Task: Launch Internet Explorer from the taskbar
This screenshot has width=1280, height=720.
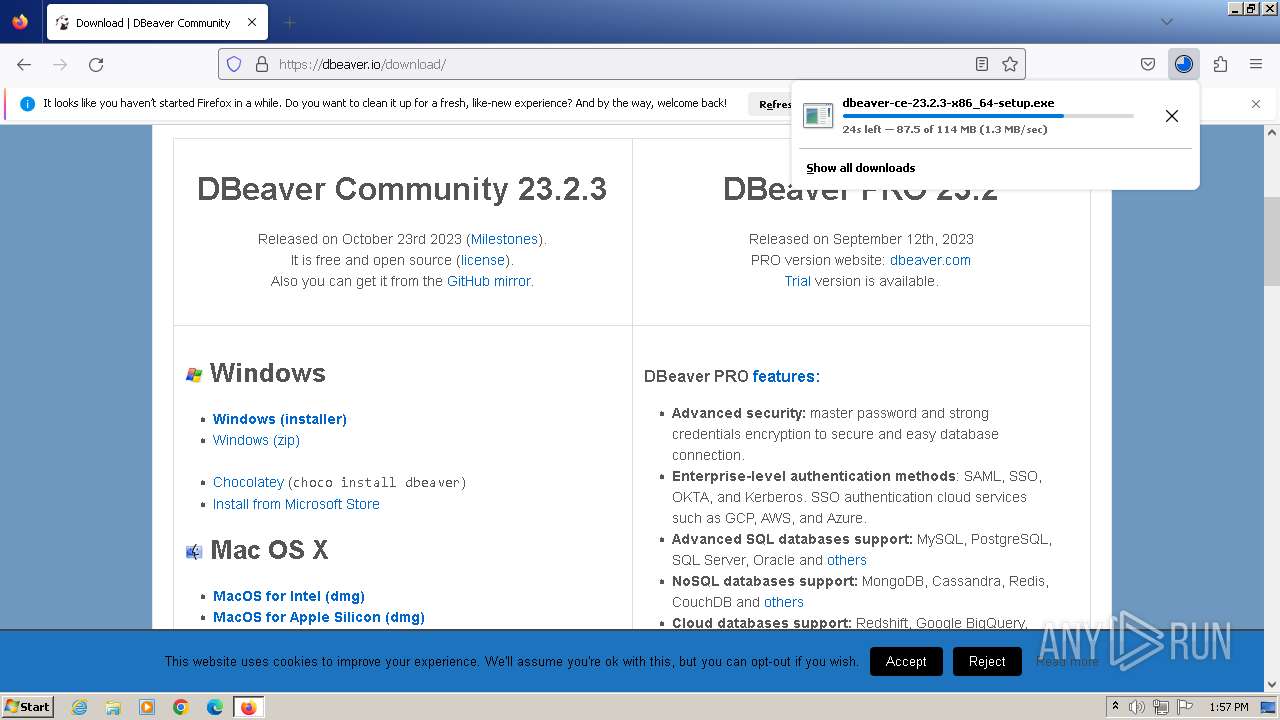Action: click(x=79, y=707)
